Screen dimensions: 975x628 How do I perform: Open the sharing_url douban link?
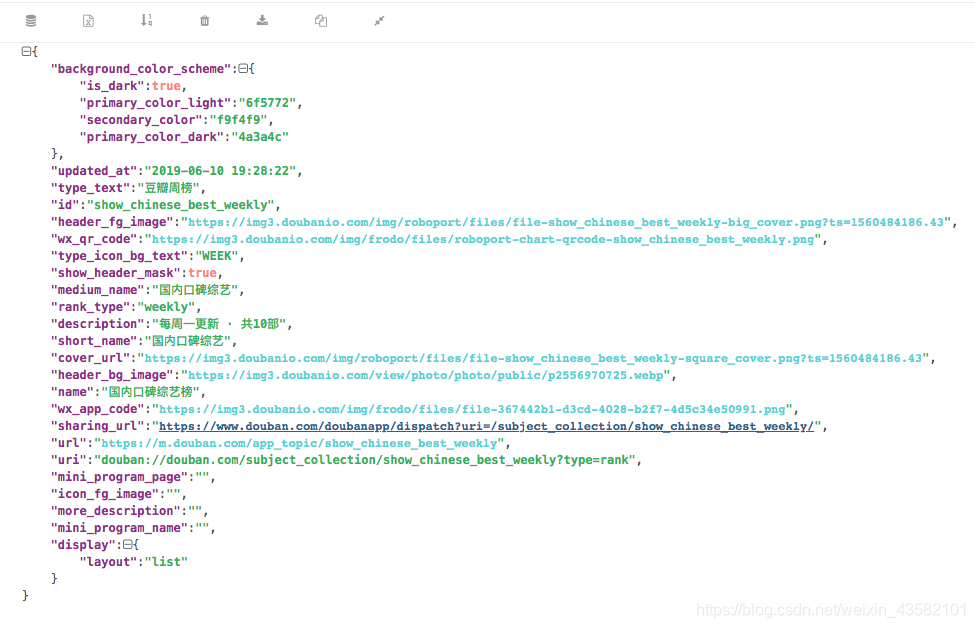[x=486, y=426]
